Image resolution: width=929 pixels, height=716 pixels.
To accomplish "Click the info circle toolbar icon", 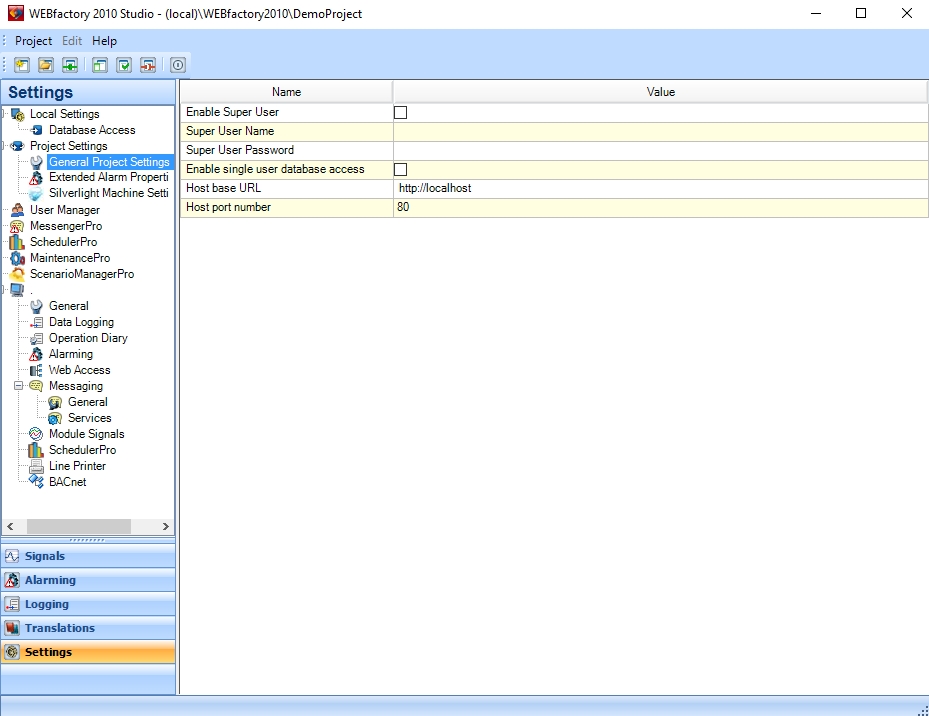I will 178,65.
